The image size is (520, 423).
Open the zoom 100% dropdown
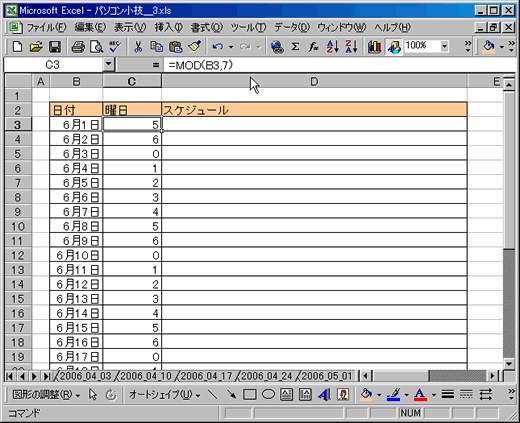pyautogui.click(x=444, y=46)
